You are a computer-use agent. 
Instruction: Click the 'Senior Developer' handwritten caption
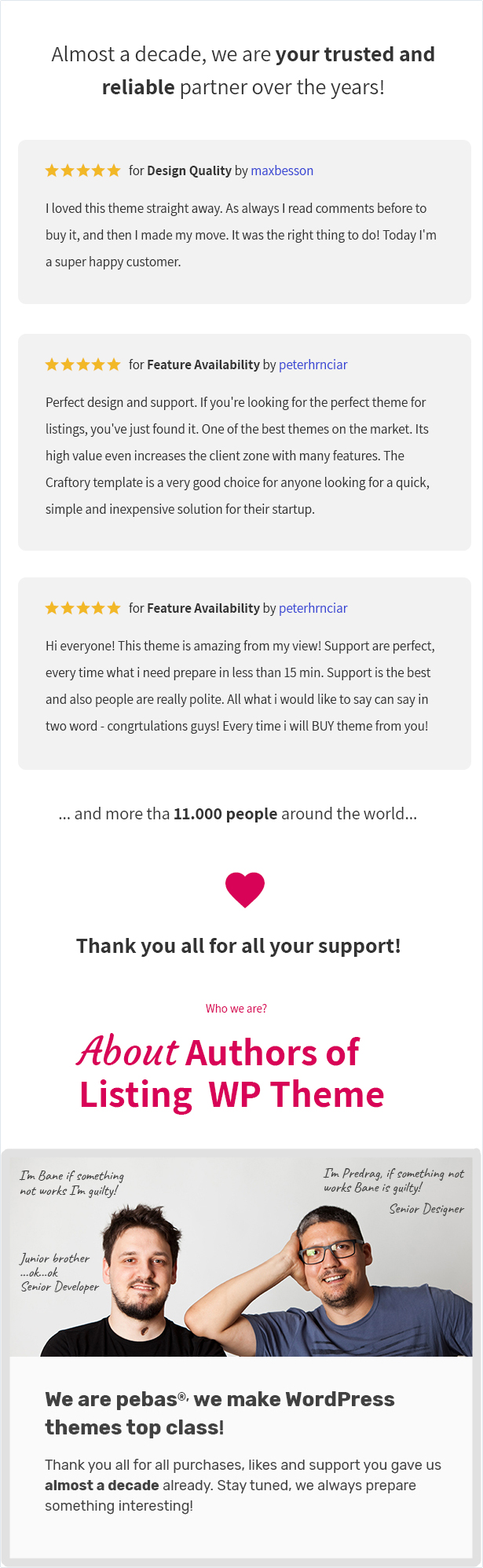tap(60, 1287)
